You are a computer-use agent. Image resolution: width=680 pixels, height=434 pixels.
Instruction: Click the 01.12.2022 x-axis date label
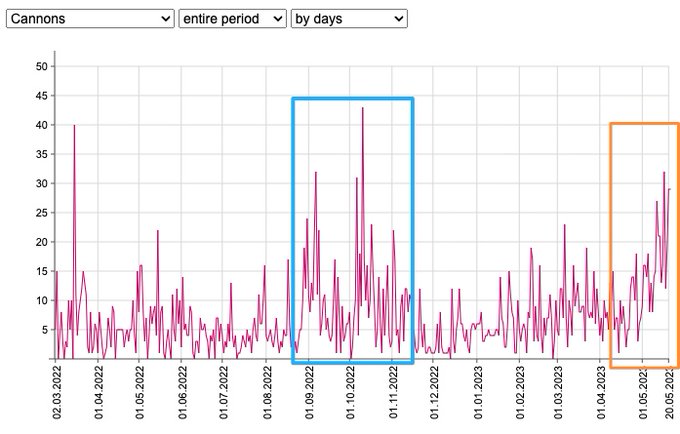tap(434, 393)
